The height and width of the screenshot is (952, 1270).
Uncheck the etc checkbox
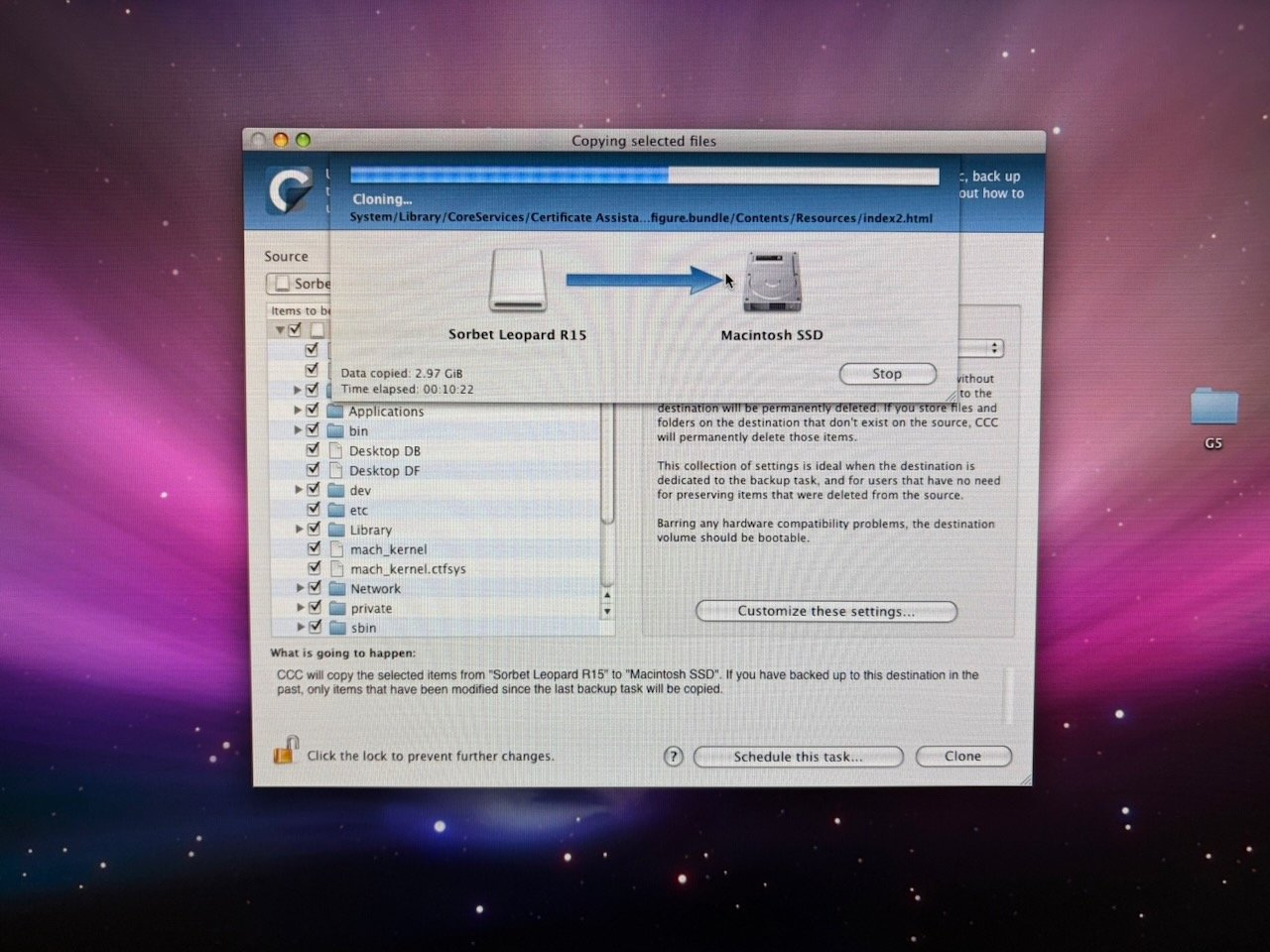tap(313, 509)
